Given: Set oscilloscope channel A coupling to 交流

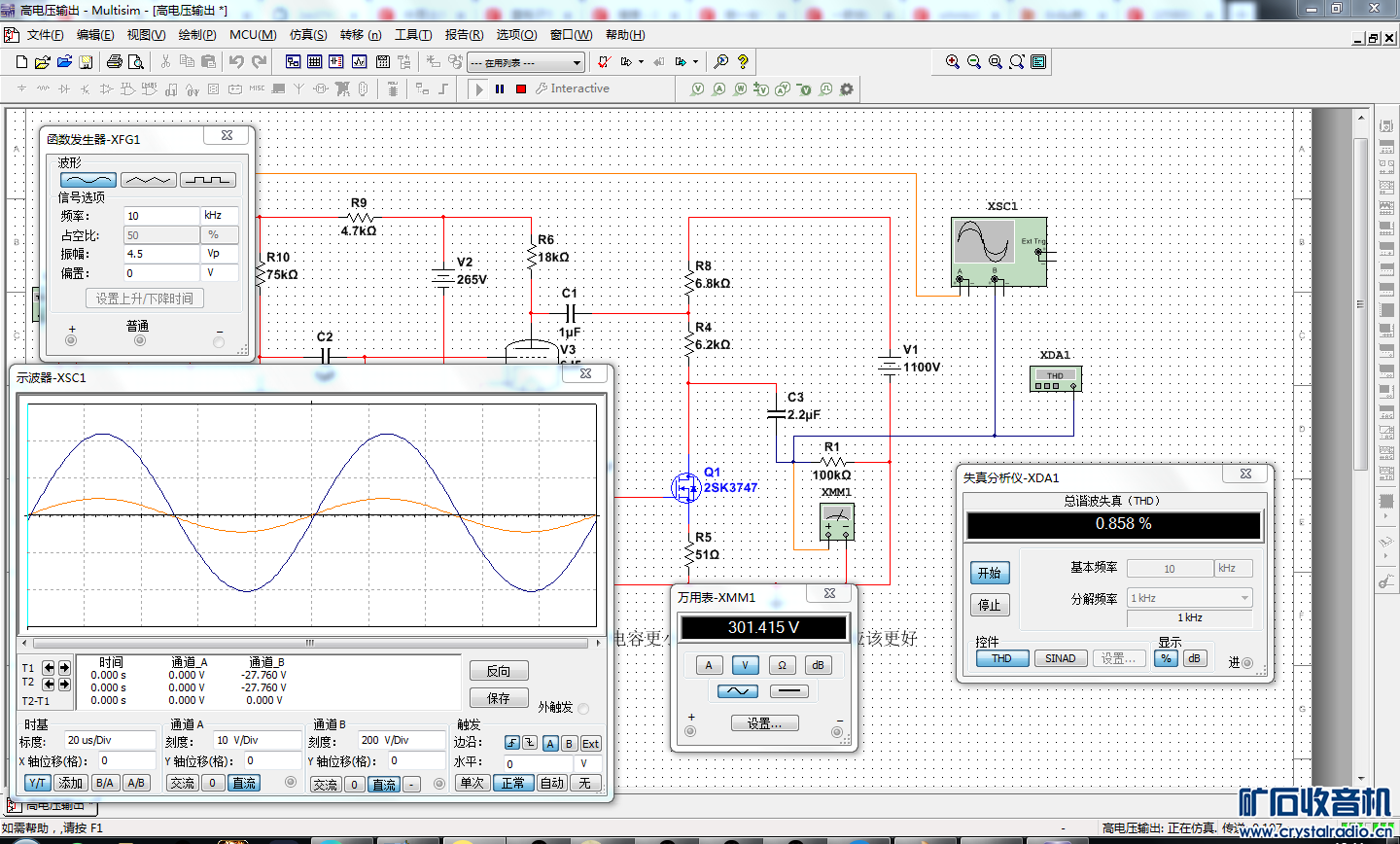Looking at the screenshot, I should (182, 783).
